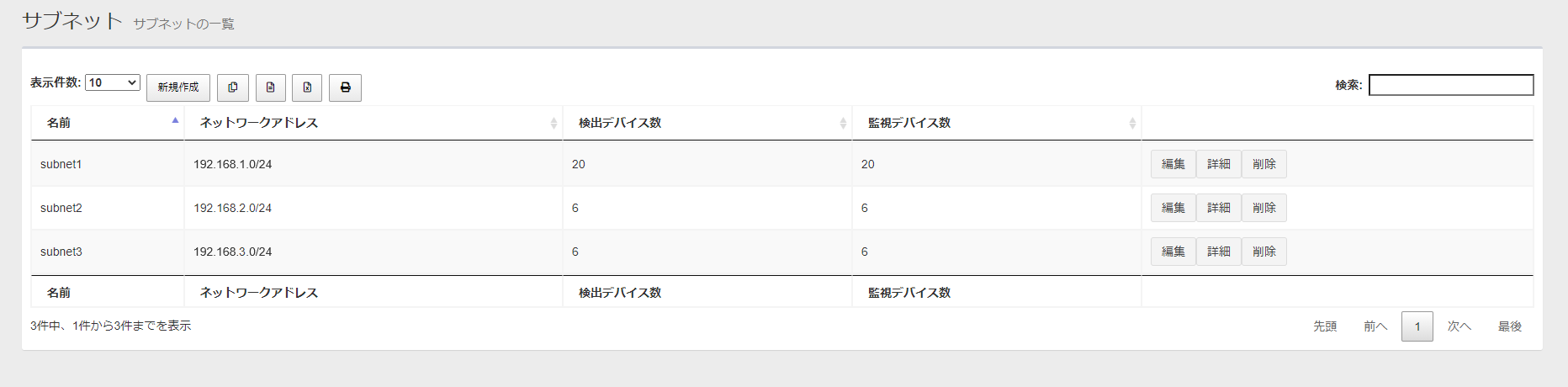The image size is (1568, 387).
Task: Click 編集 for subnet1
Action: pyautogui.click(x=1173, y=164)
